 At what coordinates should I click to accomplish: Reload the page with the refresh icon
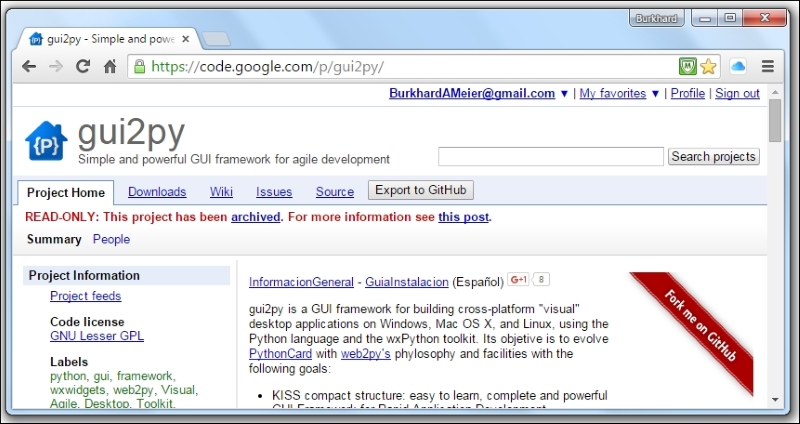(83, 66)
